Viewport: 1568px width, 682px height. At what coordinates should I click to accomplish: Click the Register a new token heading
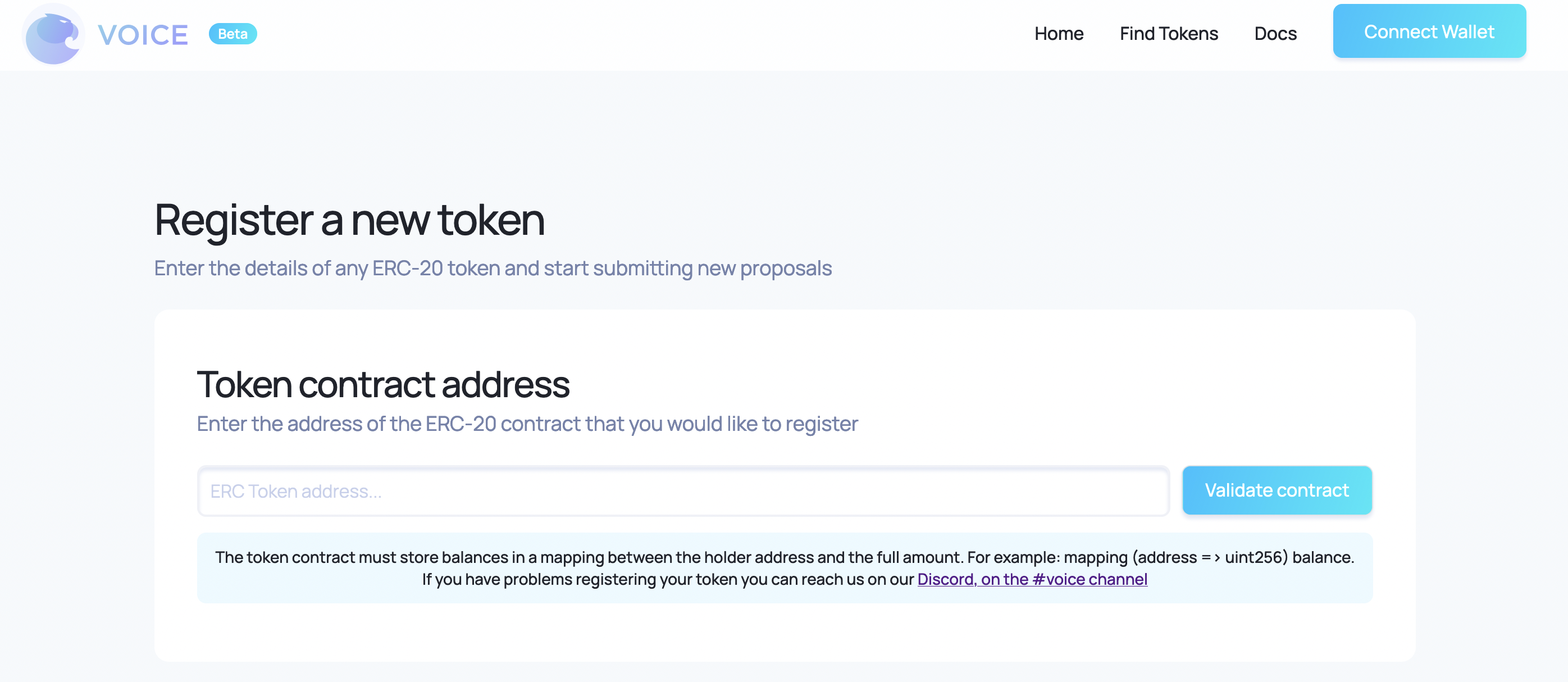349,220
